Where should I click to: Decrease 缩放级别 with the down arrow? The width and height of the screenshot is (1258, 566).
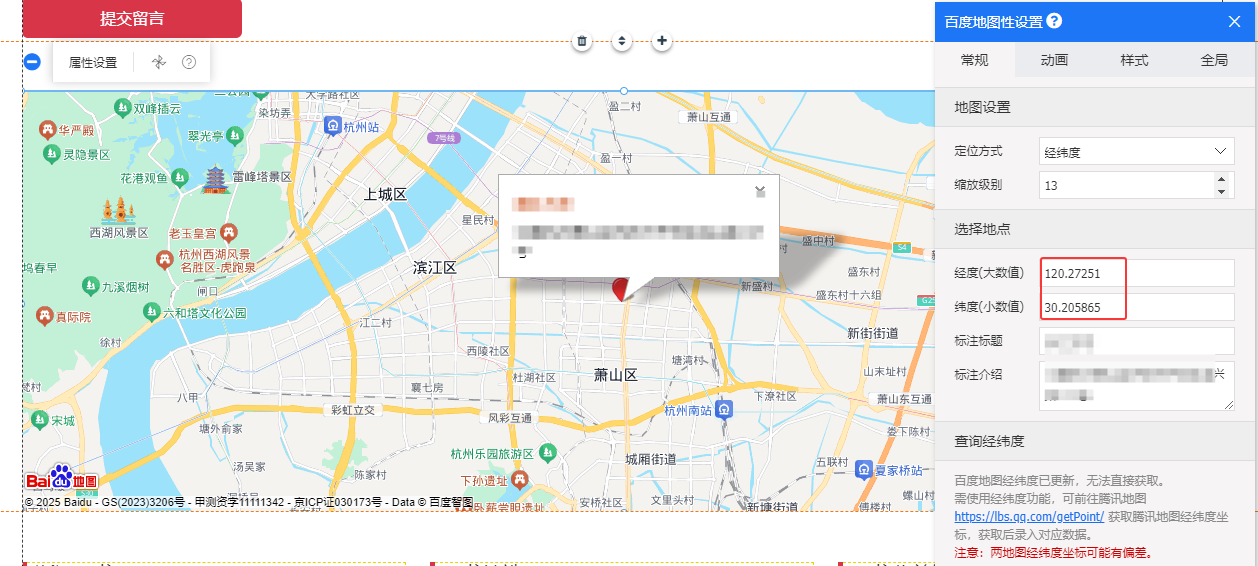pos(1221,191)
